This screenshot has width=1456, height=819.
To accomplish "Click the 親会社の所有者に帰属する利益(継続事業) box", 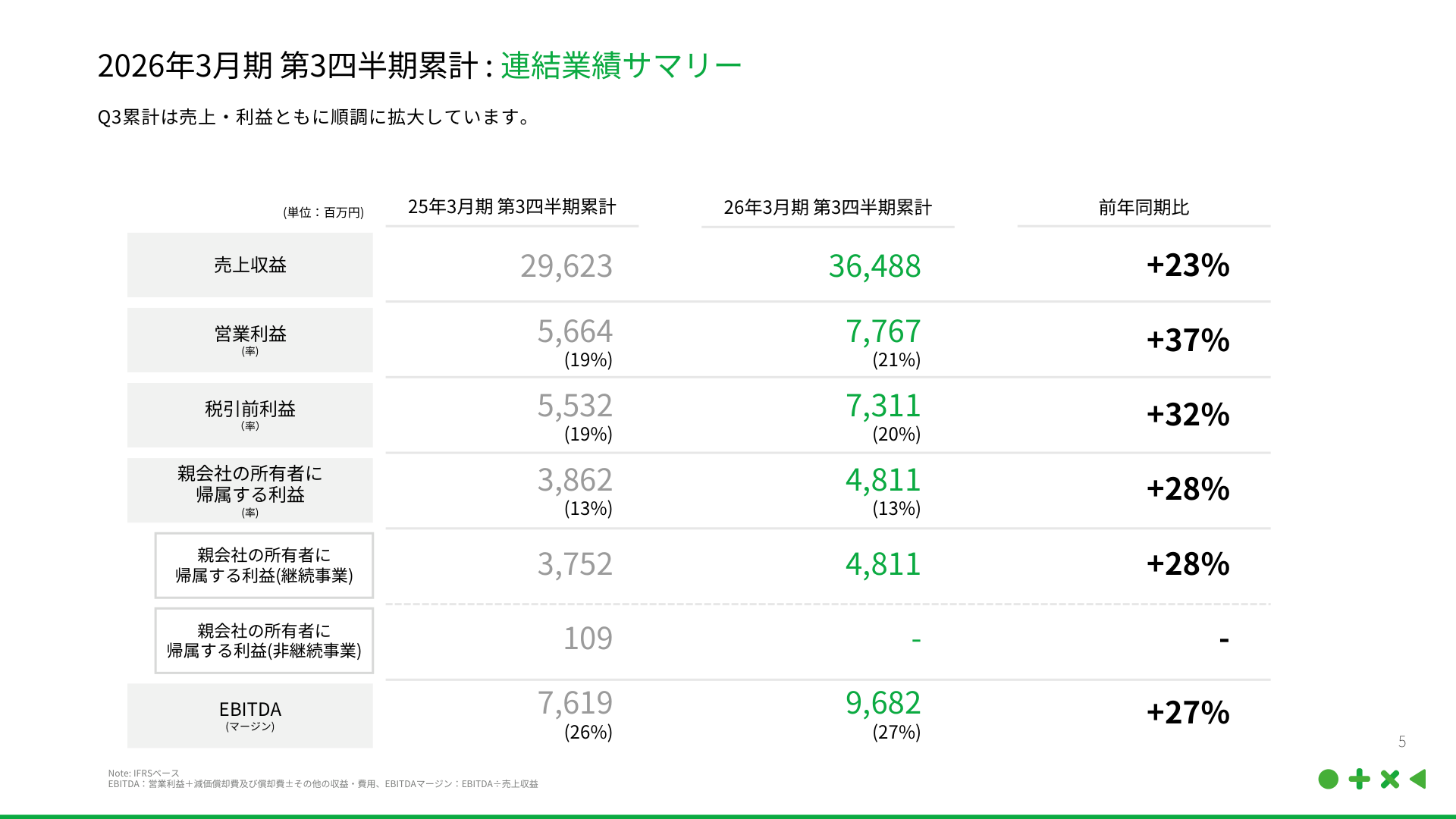I will coord(265,565).
